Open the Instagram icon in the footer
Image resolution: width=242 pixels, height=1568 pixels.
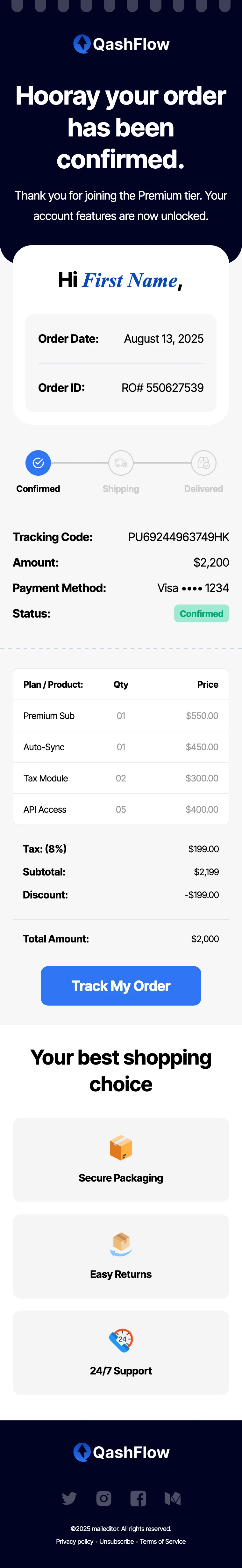(x=104, y=1498)
